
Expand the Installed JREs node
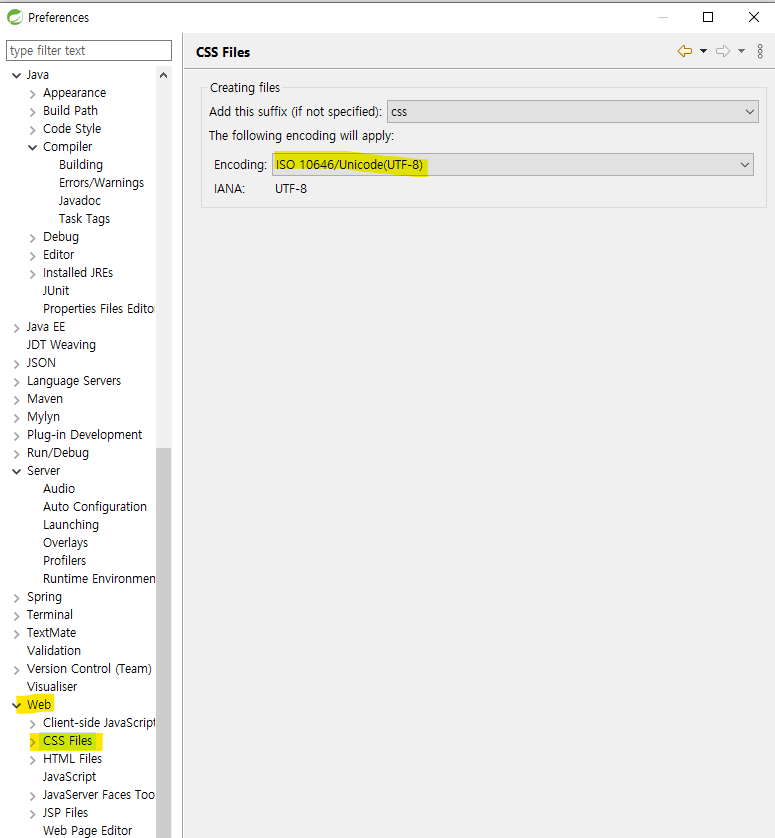coord(33,274)
